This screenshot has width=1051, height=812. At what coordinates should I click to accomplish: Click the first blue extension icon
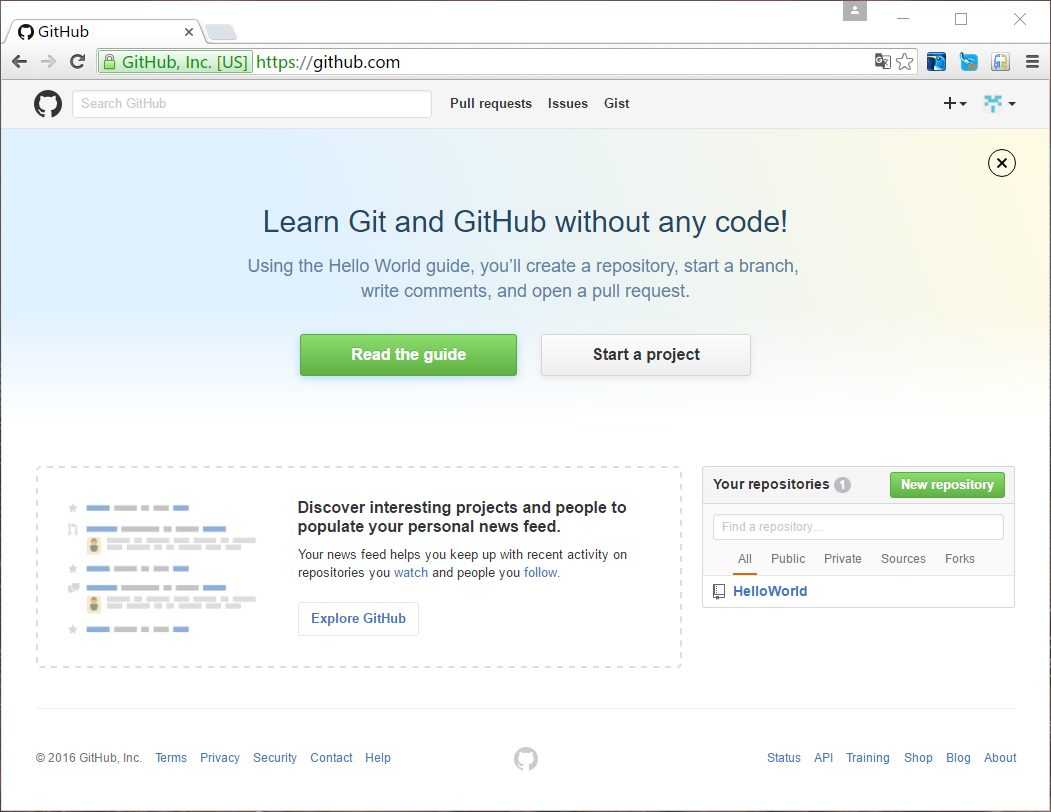(936, 62)
